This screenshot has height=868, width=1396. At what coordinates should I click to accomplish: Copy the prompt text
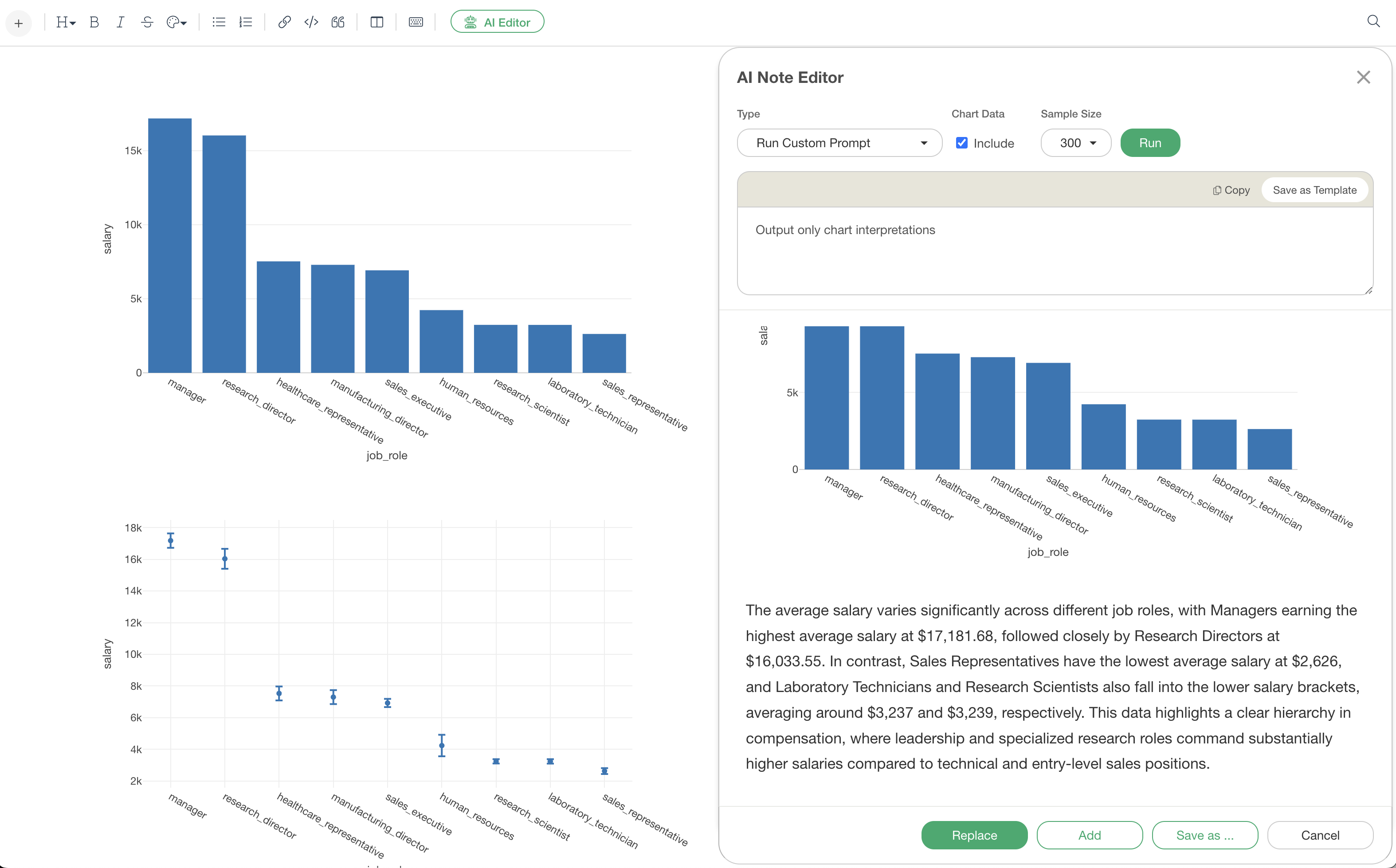(1231, 190)
